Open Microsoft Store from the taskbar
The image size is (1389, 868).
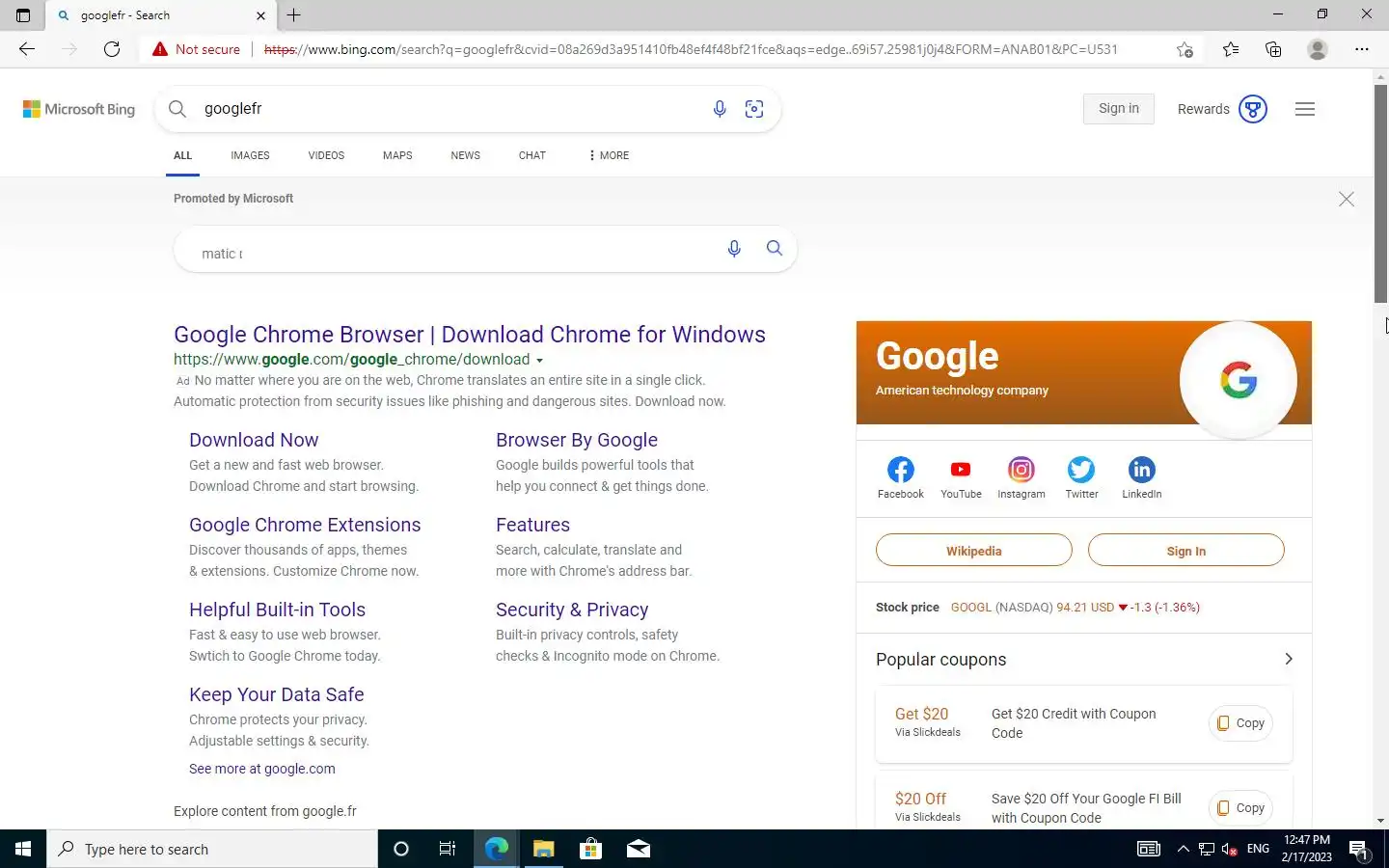click(590, 849)
